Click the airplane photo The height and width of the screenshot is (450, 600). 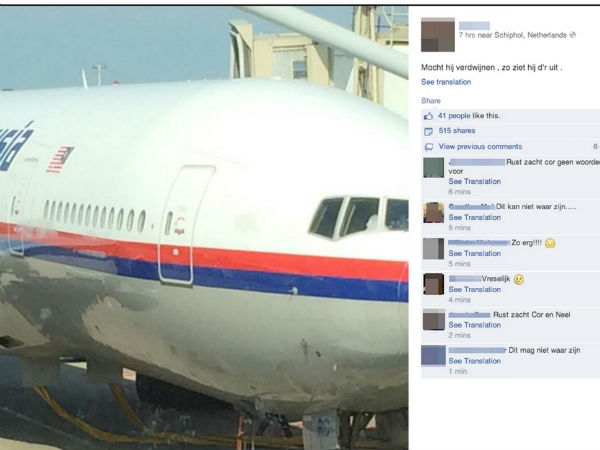point(204,228)
